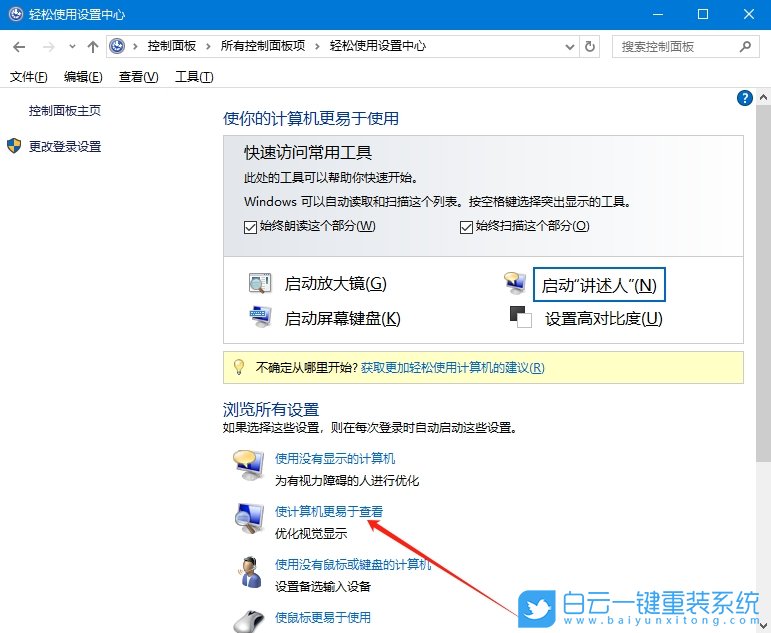The width and height of the screenshot is (771, 633).
Task: Click the Back navigation arrow
Action: click(x=19, y=47)
